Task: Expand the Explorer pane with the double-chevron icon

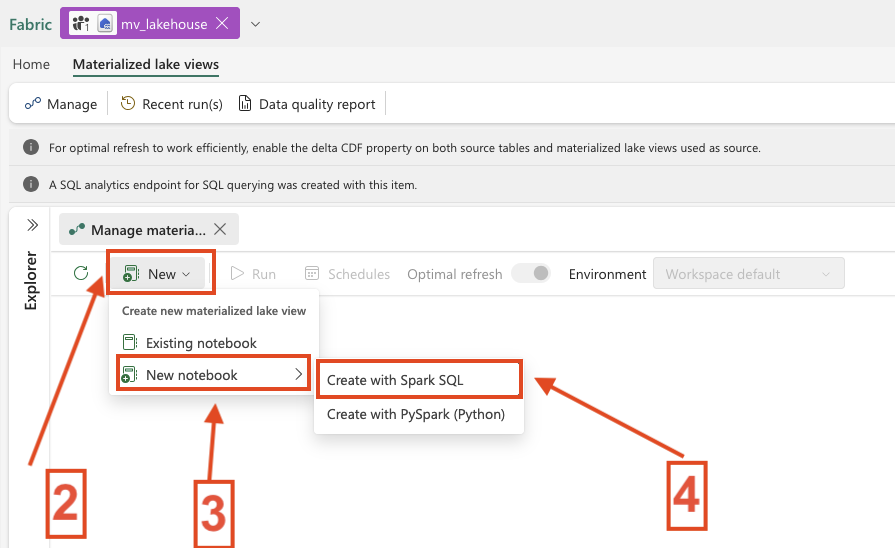Action: 32,226
